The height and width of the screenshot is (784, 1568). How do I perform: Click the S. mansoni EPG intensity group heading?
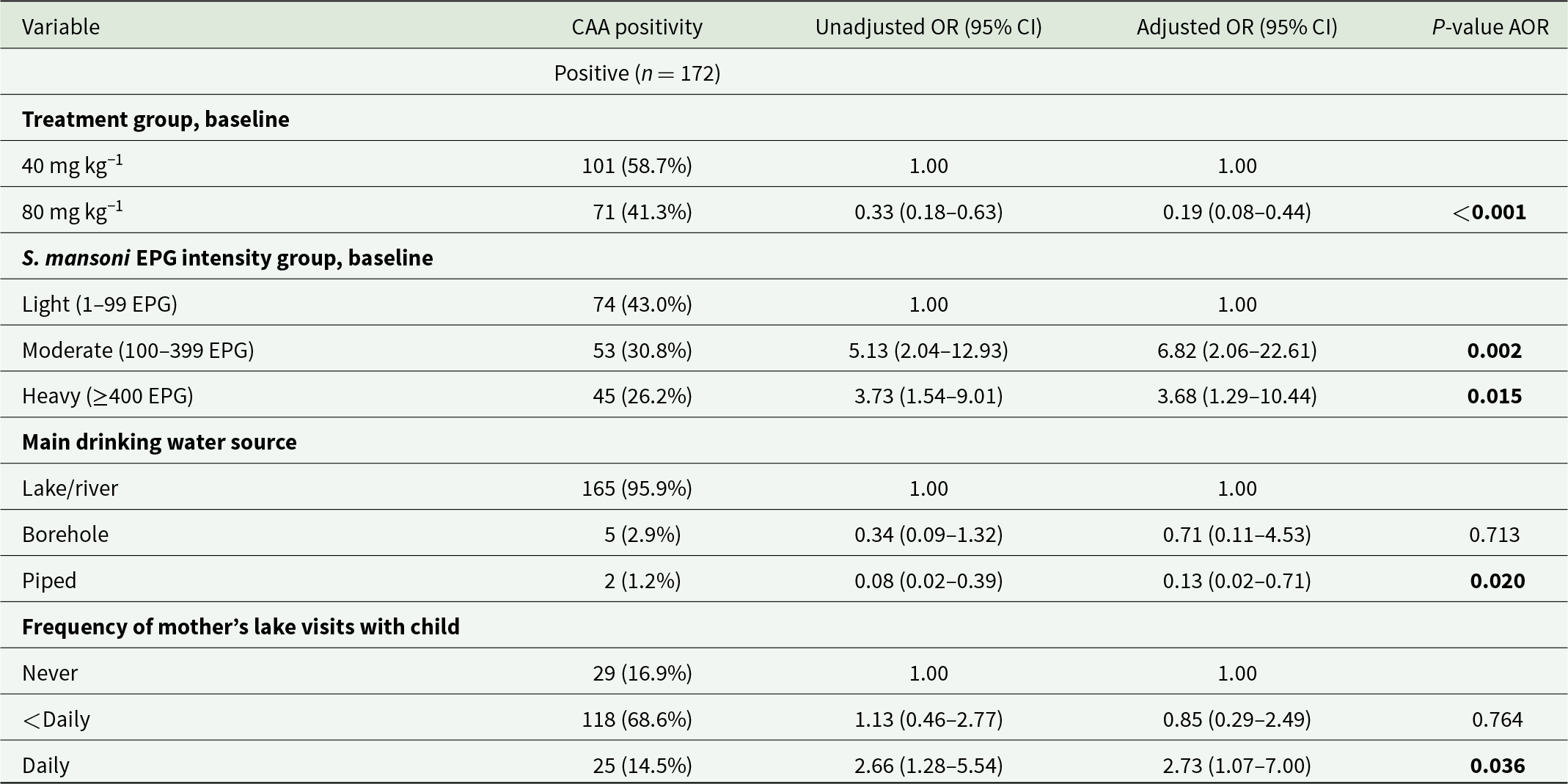point(227,258)
